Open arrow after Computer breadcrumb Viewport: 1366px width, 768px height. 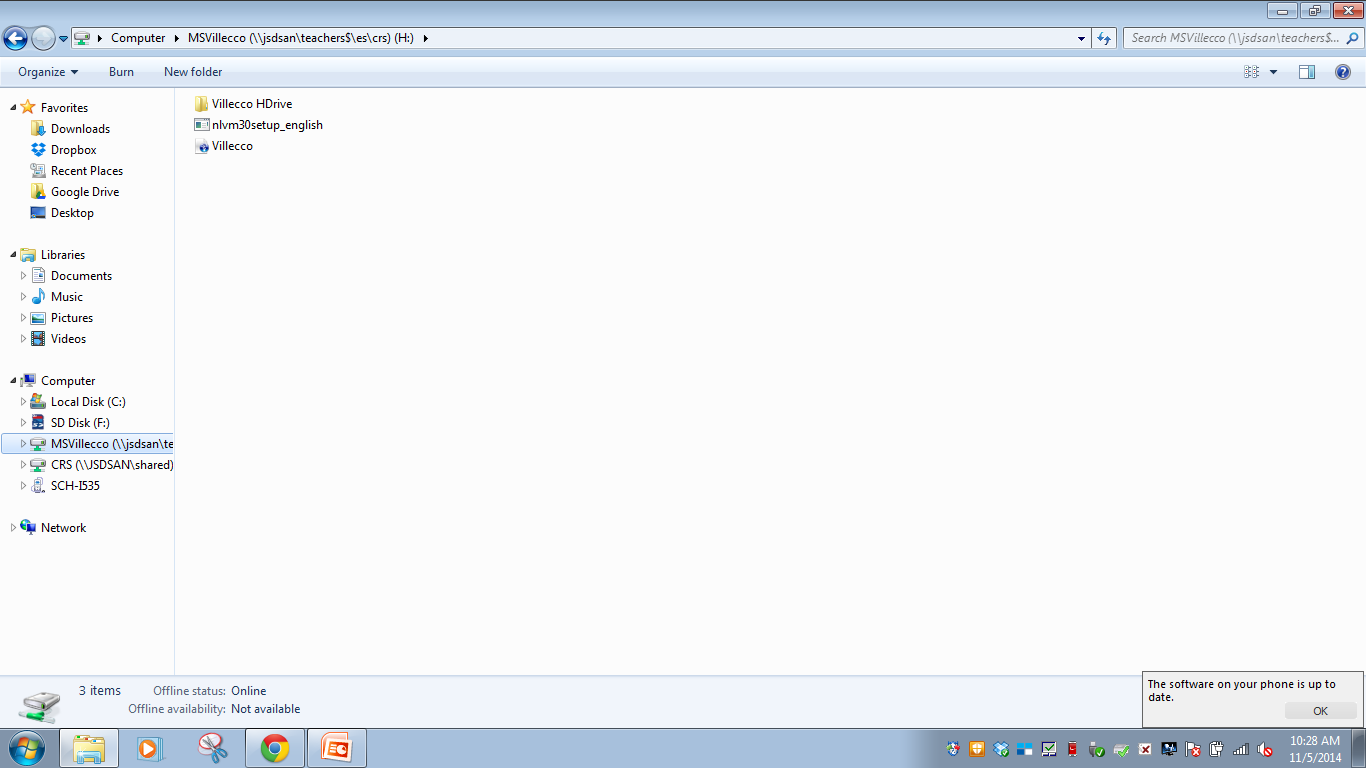coord(176,38)
